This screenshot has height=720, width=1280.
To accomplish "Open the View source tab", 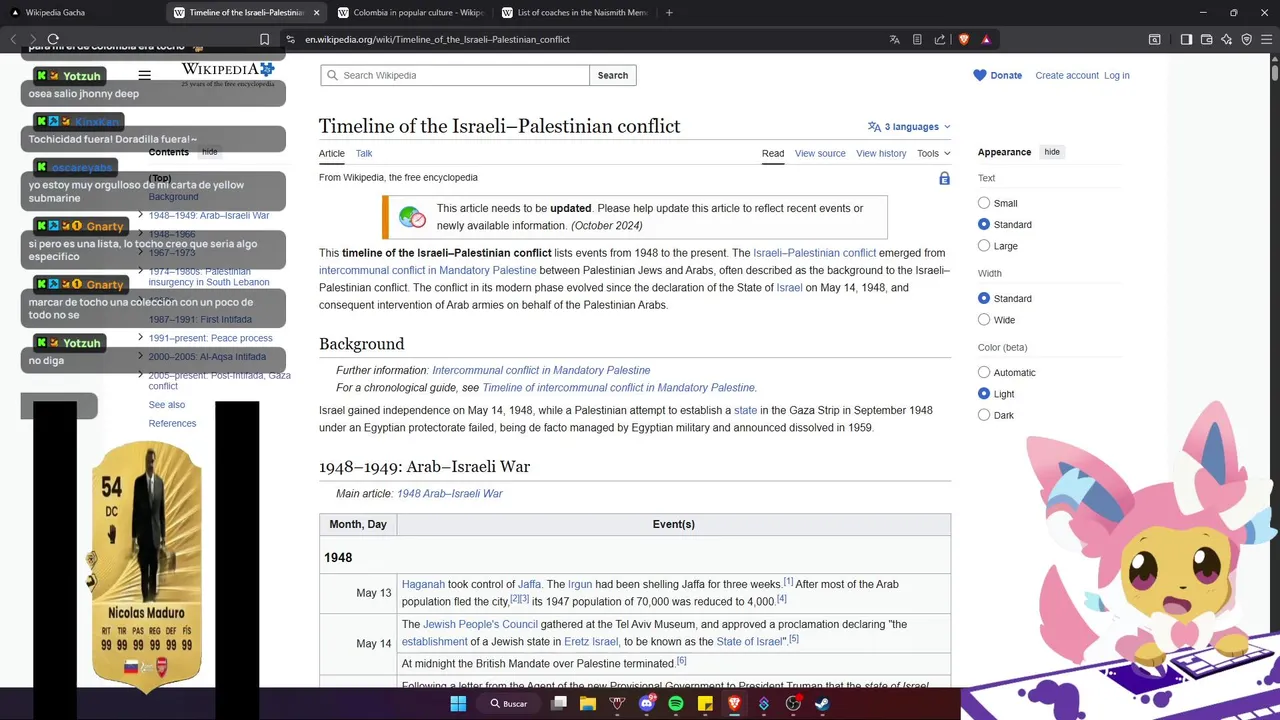I will (820, 153).
